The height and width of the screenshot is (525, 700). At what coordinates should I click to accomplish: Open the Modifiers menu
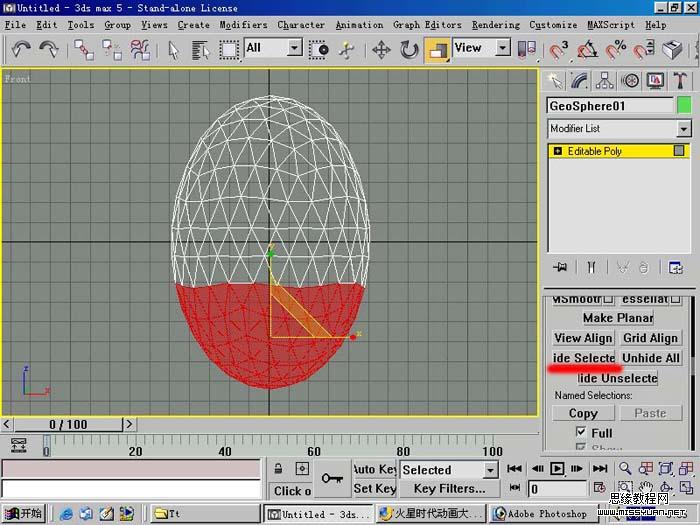[243, 25]
